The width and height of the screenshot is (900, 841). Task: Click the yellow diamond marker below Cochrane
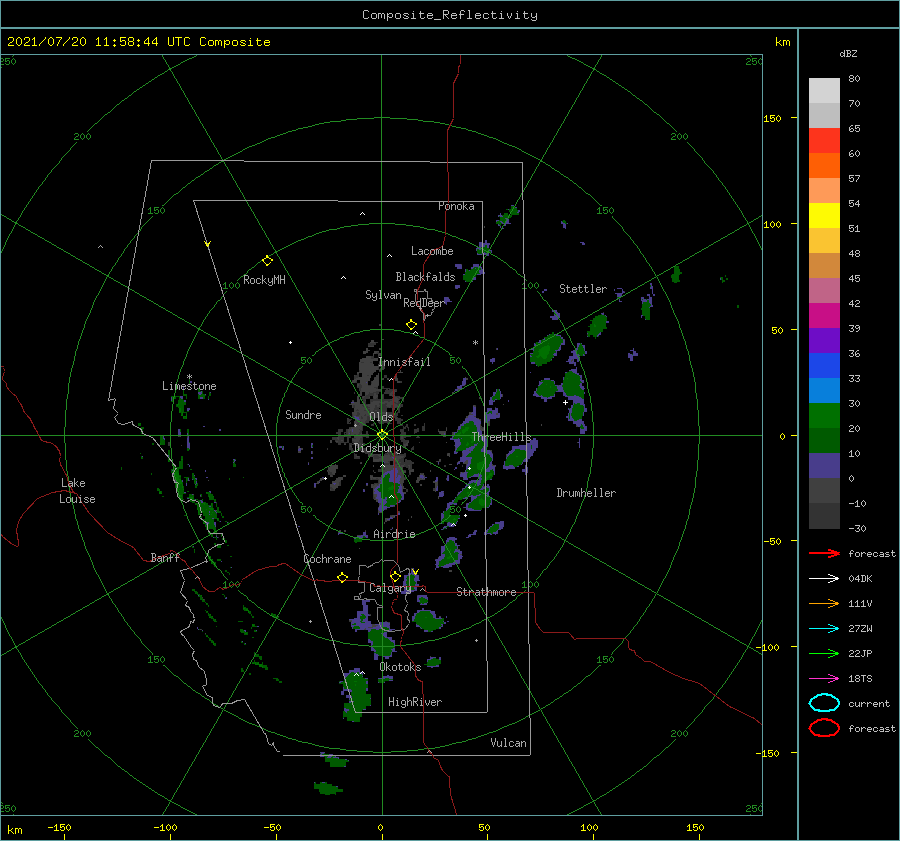[x=342, y=578]
